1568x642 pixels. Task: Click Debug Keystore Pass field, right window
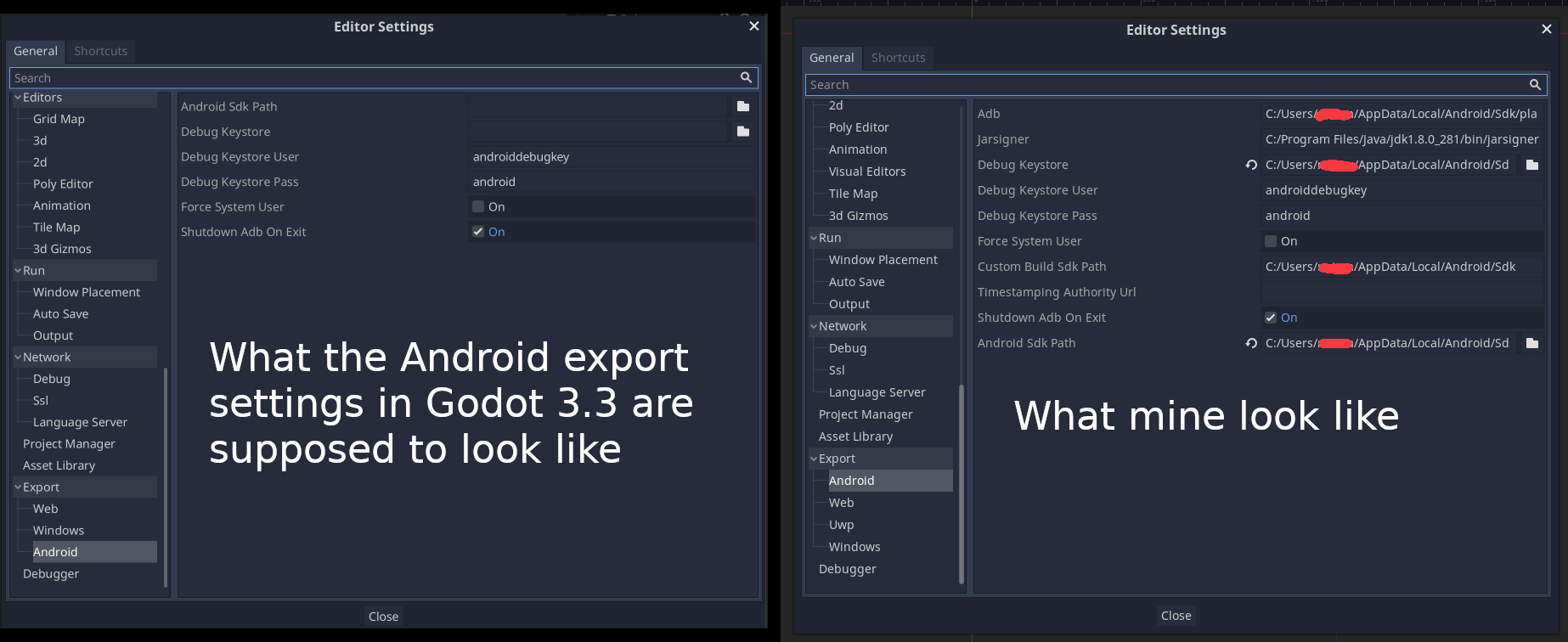pyautogui.click(x=1402, y=216)
